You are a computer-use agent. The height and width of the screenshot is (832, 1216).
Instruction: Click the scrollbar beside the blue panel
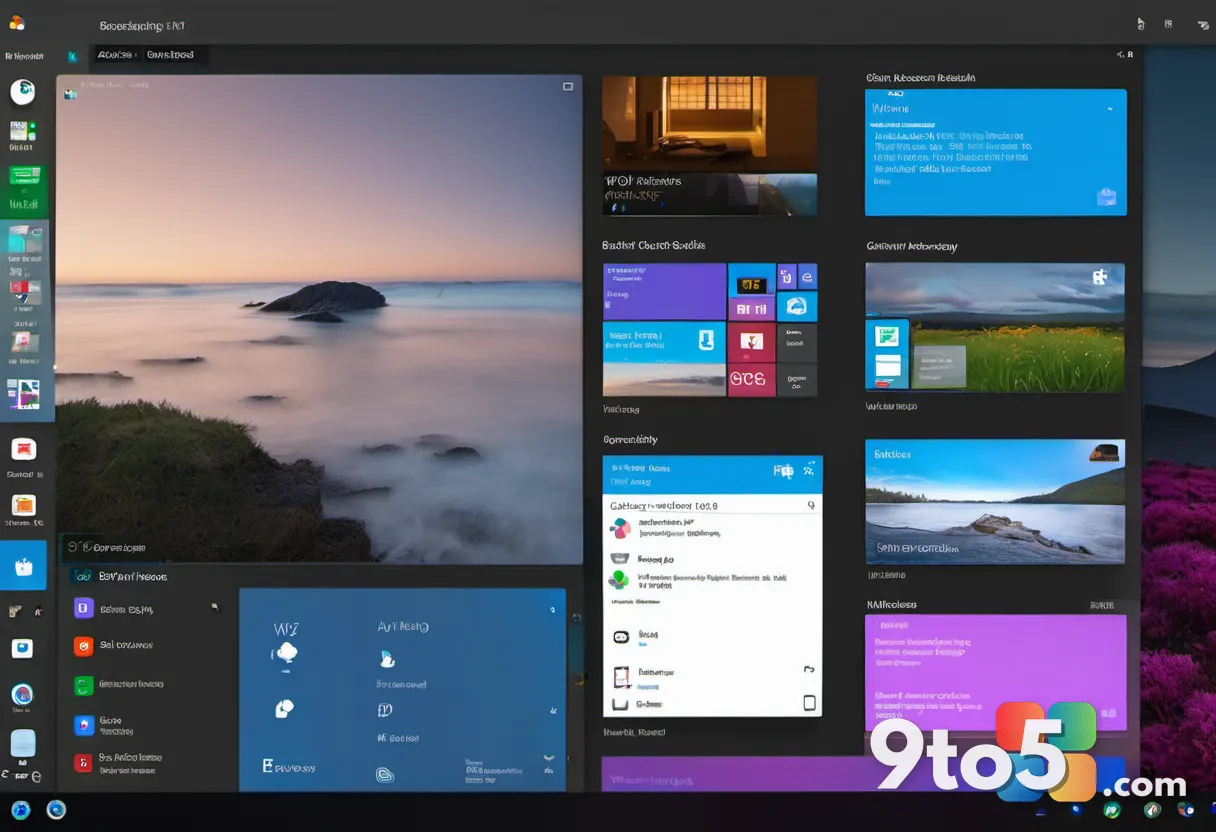click(575, 651)
